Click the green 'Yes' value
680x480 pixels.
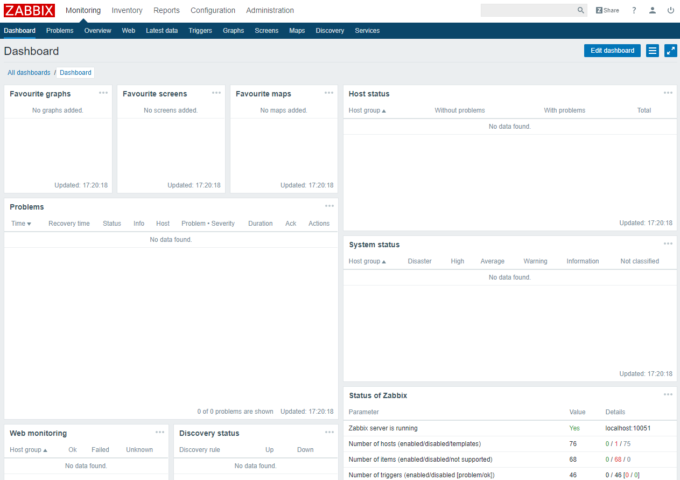click(x=574, y=428)
